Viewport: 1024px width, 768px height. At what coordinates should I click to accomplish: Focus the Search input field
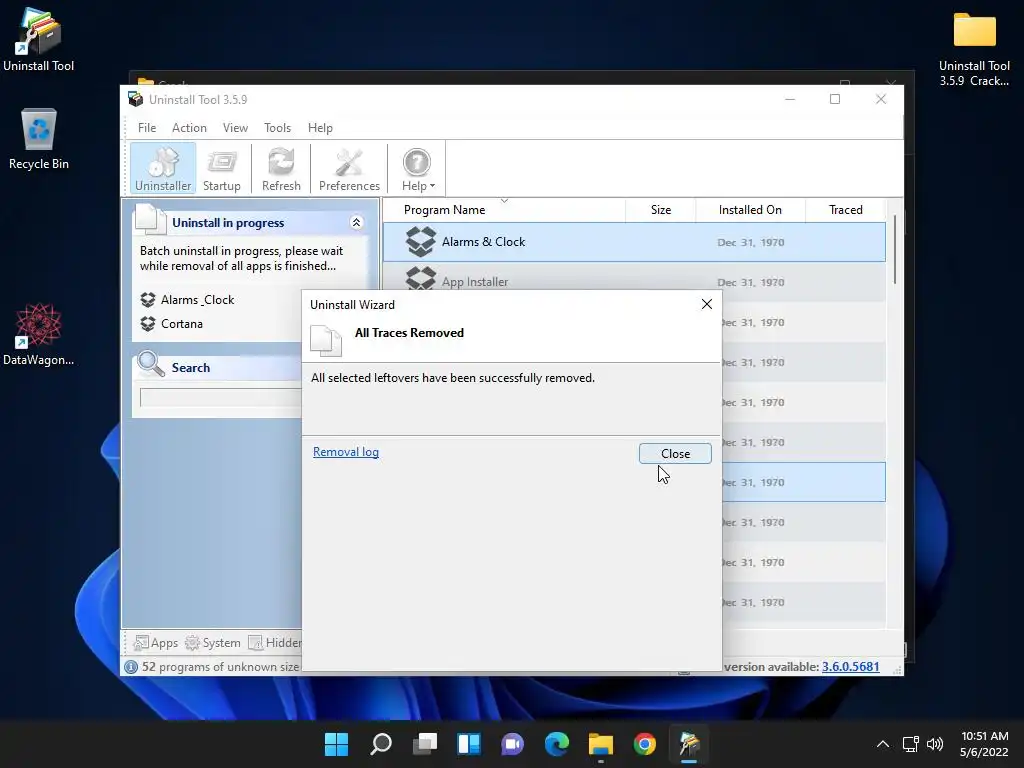click(221, 398)
